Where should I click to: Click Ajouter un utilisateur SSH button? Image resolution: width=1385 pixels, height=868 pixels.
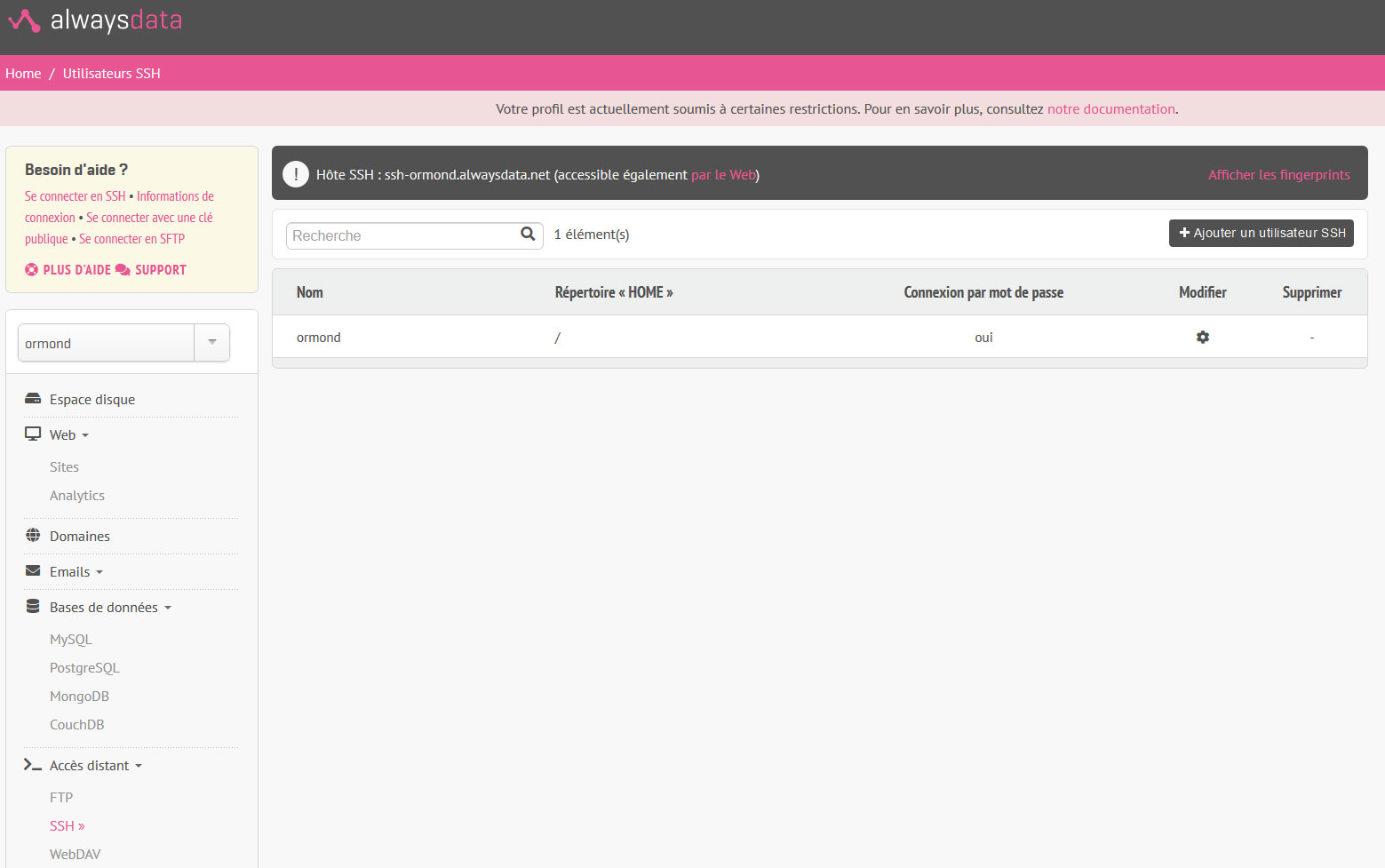(x=1261, y=233)
